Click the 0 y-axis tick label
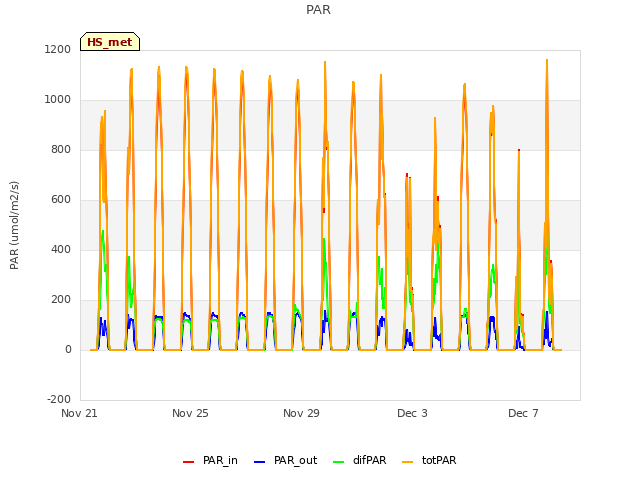The image size is (640, 480). click(68, 350)
